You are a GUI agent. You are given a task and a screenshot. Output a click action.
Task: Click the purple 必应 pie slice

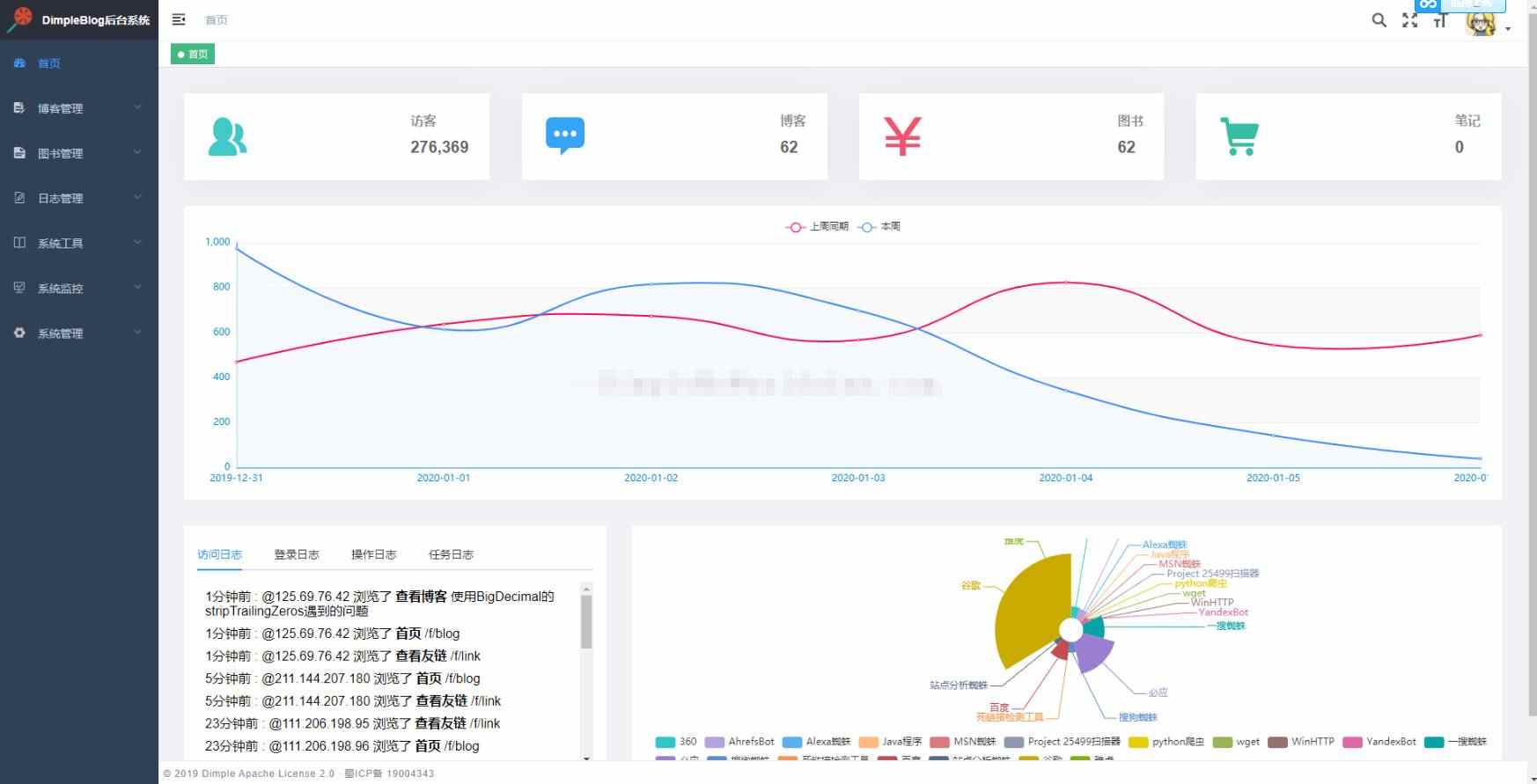click(1094, 654)
